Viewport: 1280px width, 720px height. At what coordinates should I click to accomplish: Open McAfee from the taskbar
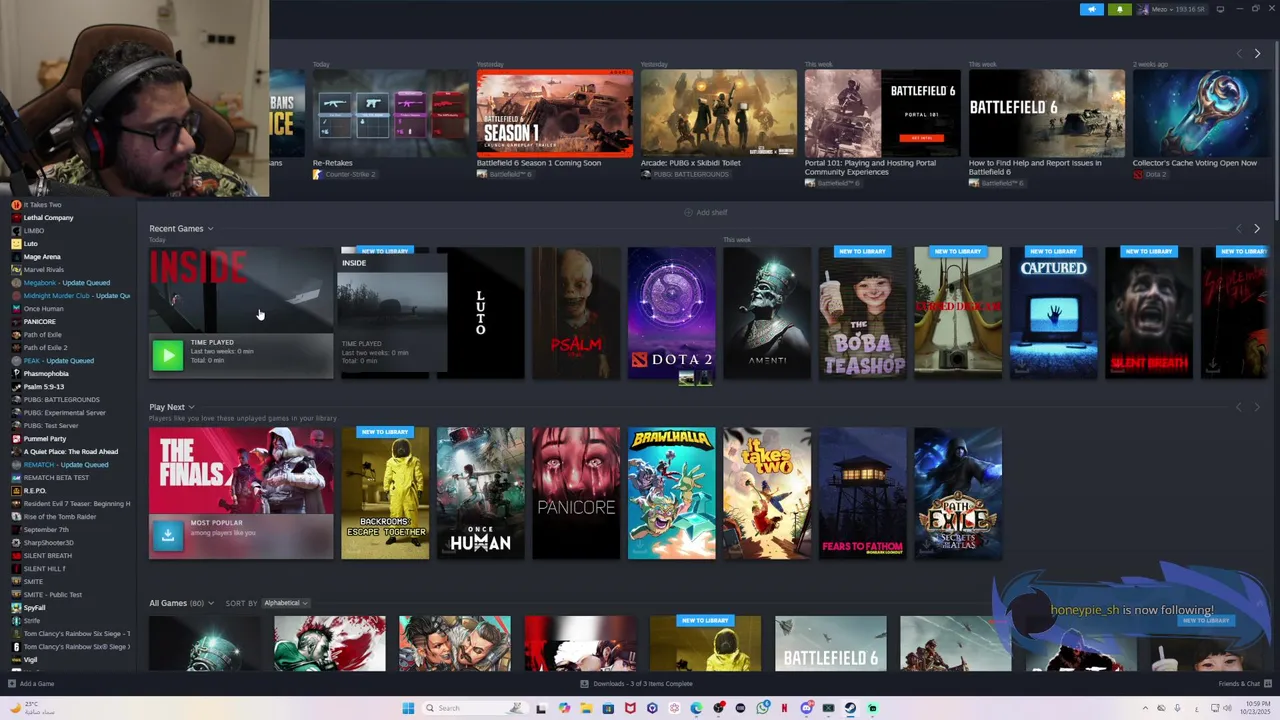coord(630,708)
